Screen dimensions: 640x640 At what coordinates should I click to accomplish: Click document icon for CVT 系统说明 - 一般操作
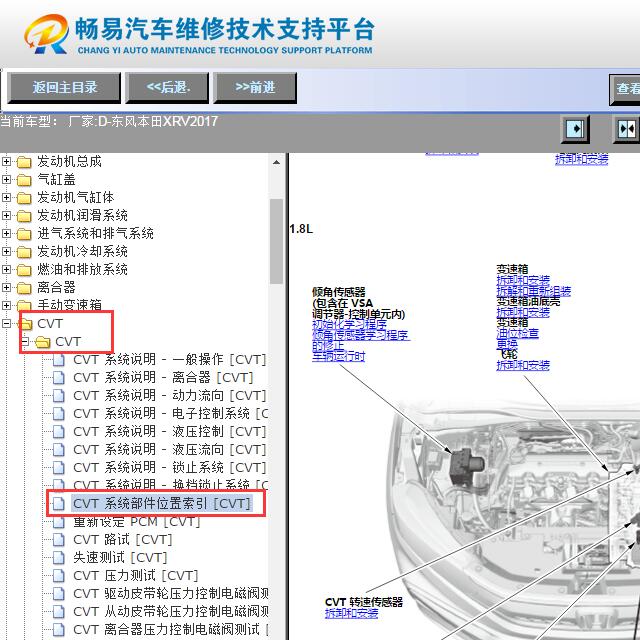[59, 360]
